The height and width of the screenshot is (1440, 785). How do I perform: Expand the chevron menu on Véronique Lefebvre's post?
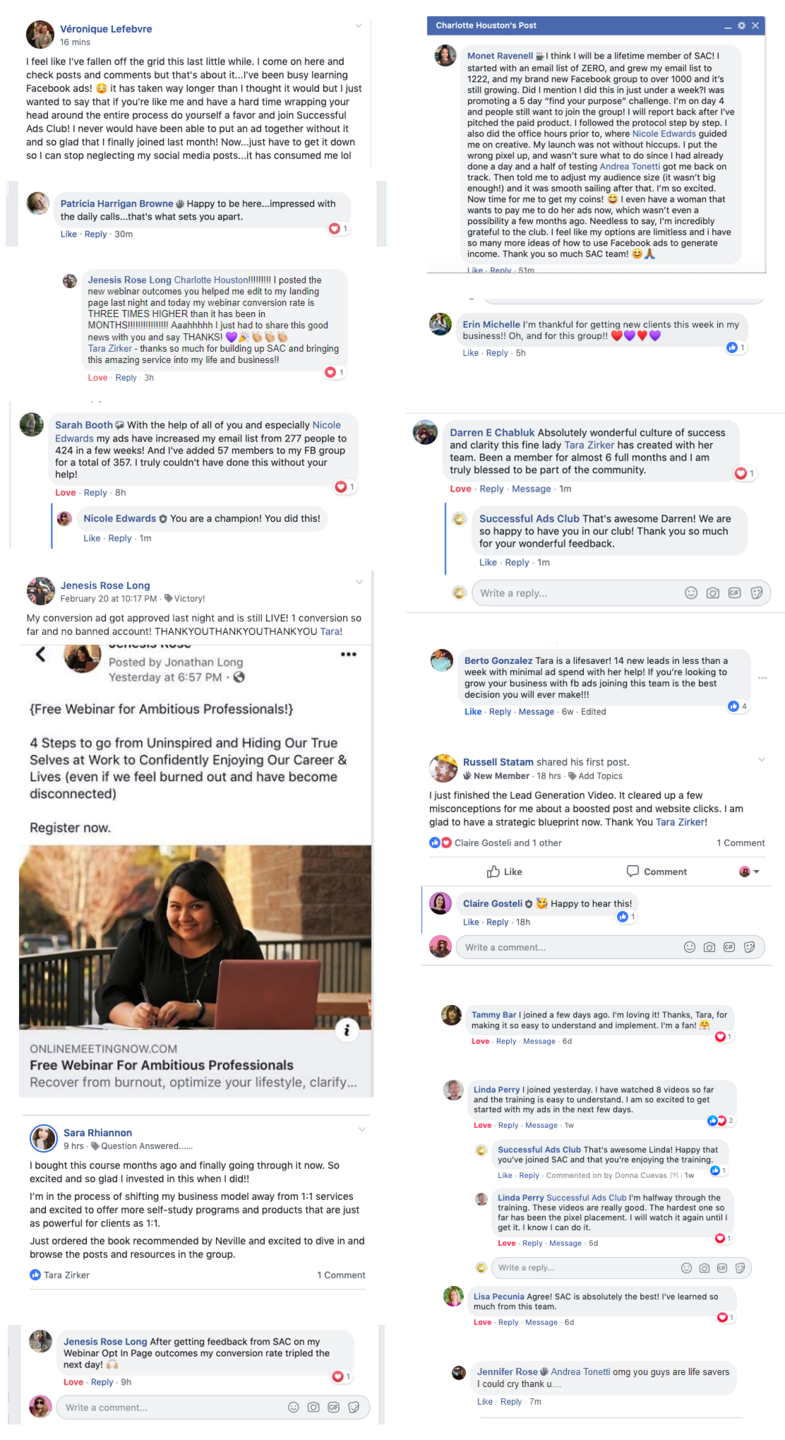pos(359,25)
